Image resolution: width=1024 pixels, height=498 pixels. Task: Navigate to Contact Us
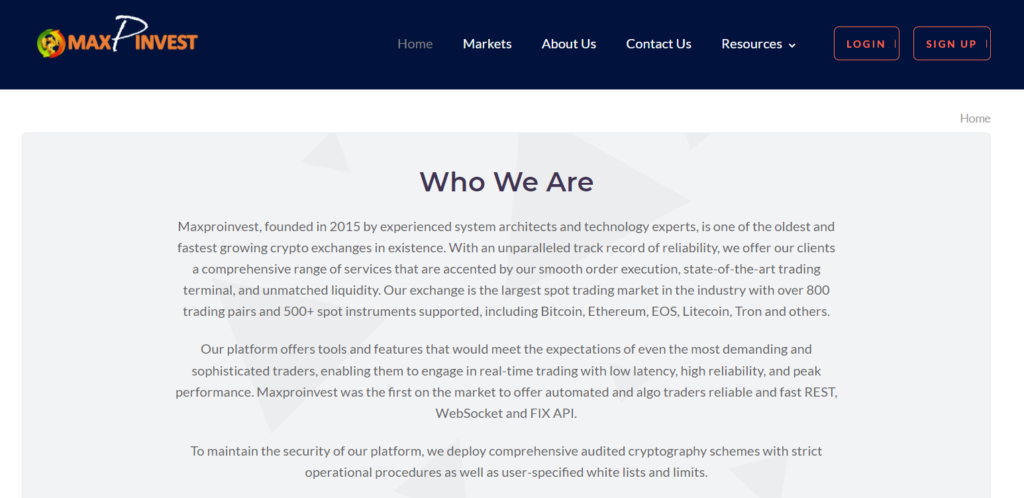point(658,44)
